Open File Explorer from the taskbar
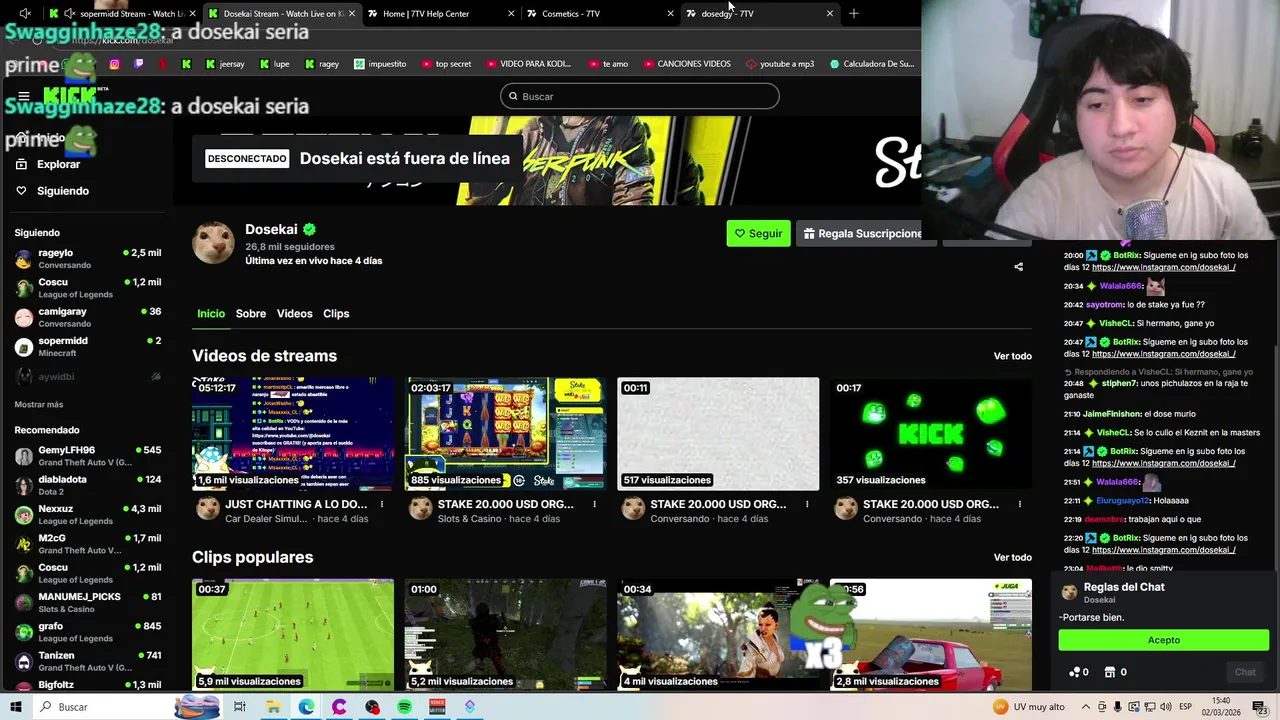 [272, 707]
